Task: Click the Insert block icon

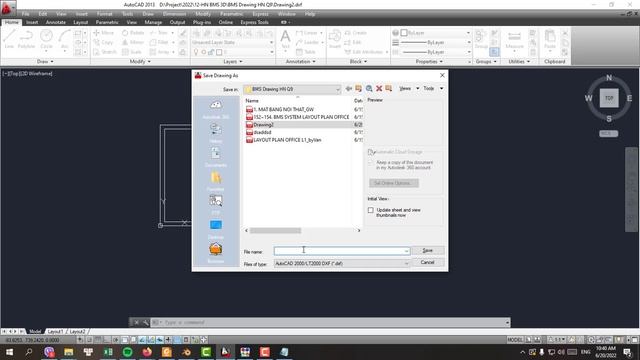Action: [x=335, y=39]
